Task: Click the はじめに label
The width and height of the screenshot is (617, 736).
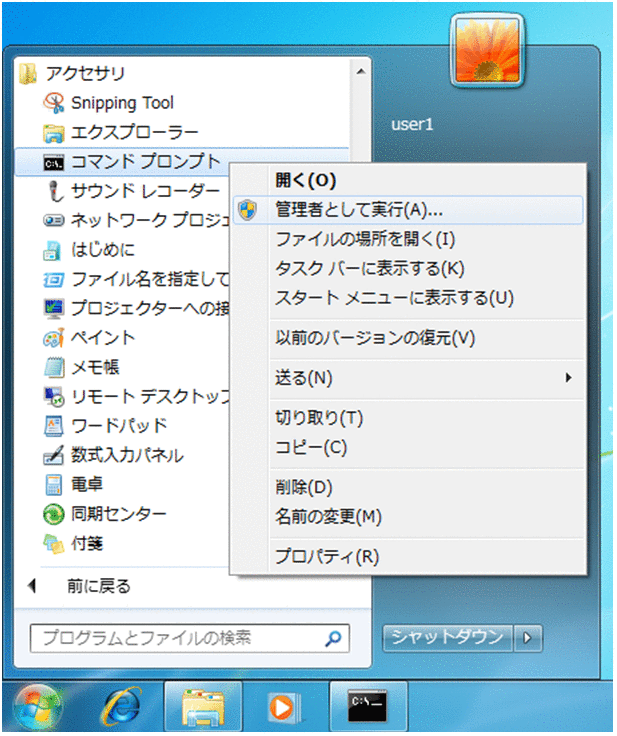Action: coord(103,250)
